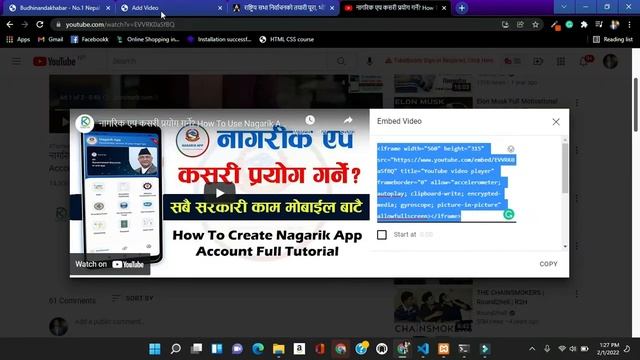Click COPY to copy embed code
The height and width of the screenshot is (360, 640).
(x=548, y=264)
